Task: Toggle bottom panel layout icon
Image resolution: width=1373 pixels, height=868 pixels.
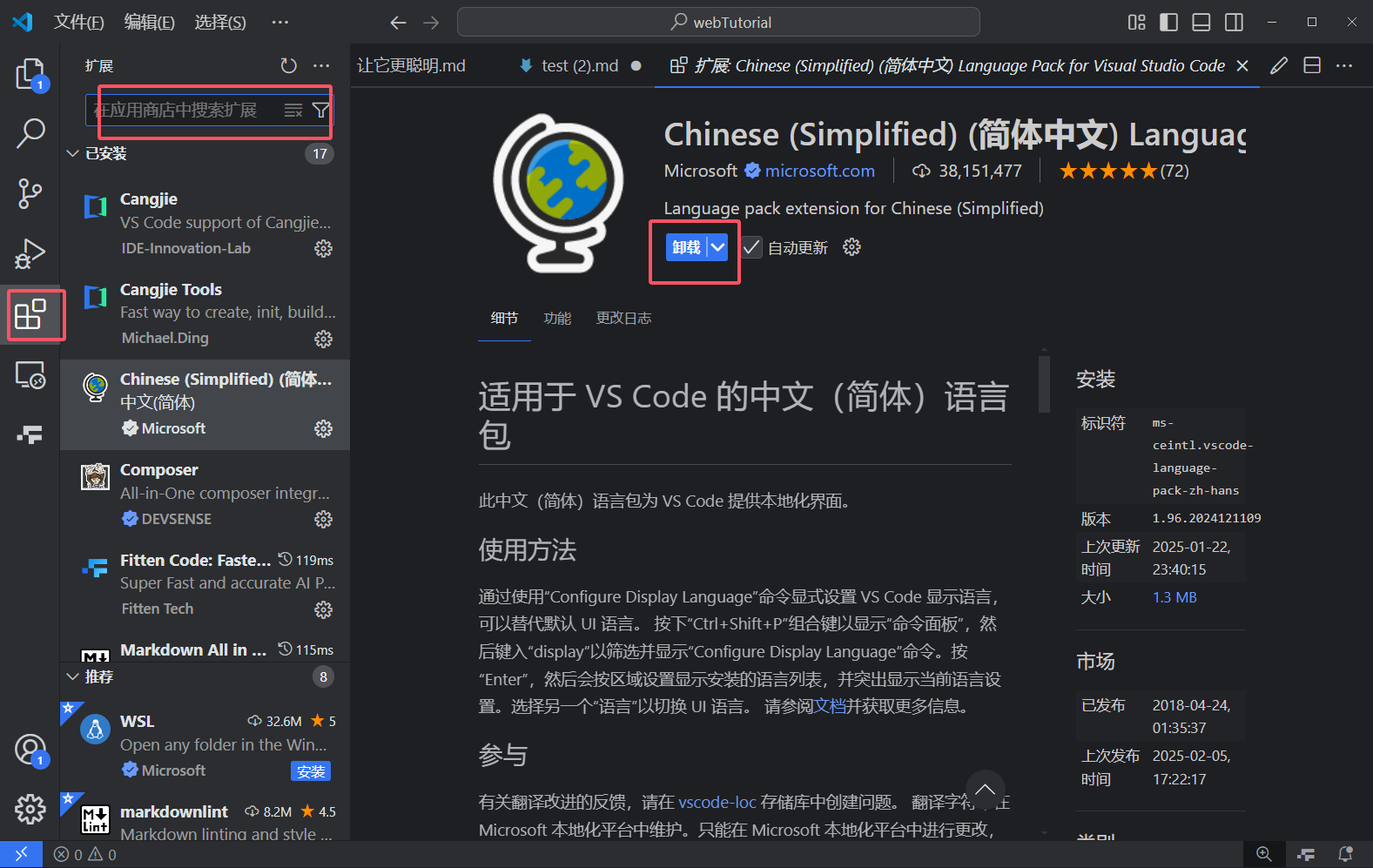Action: [1201, 23]
